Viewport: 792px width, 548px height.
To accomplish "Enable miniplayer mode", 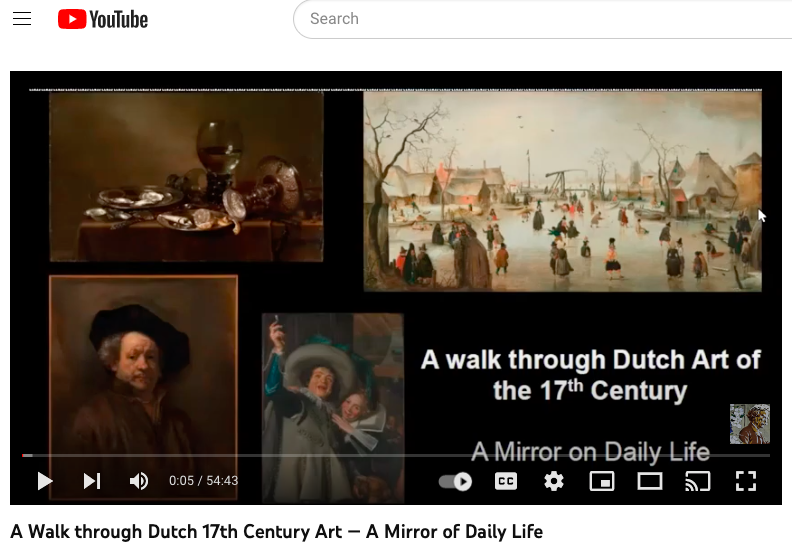I will [602, 481].
